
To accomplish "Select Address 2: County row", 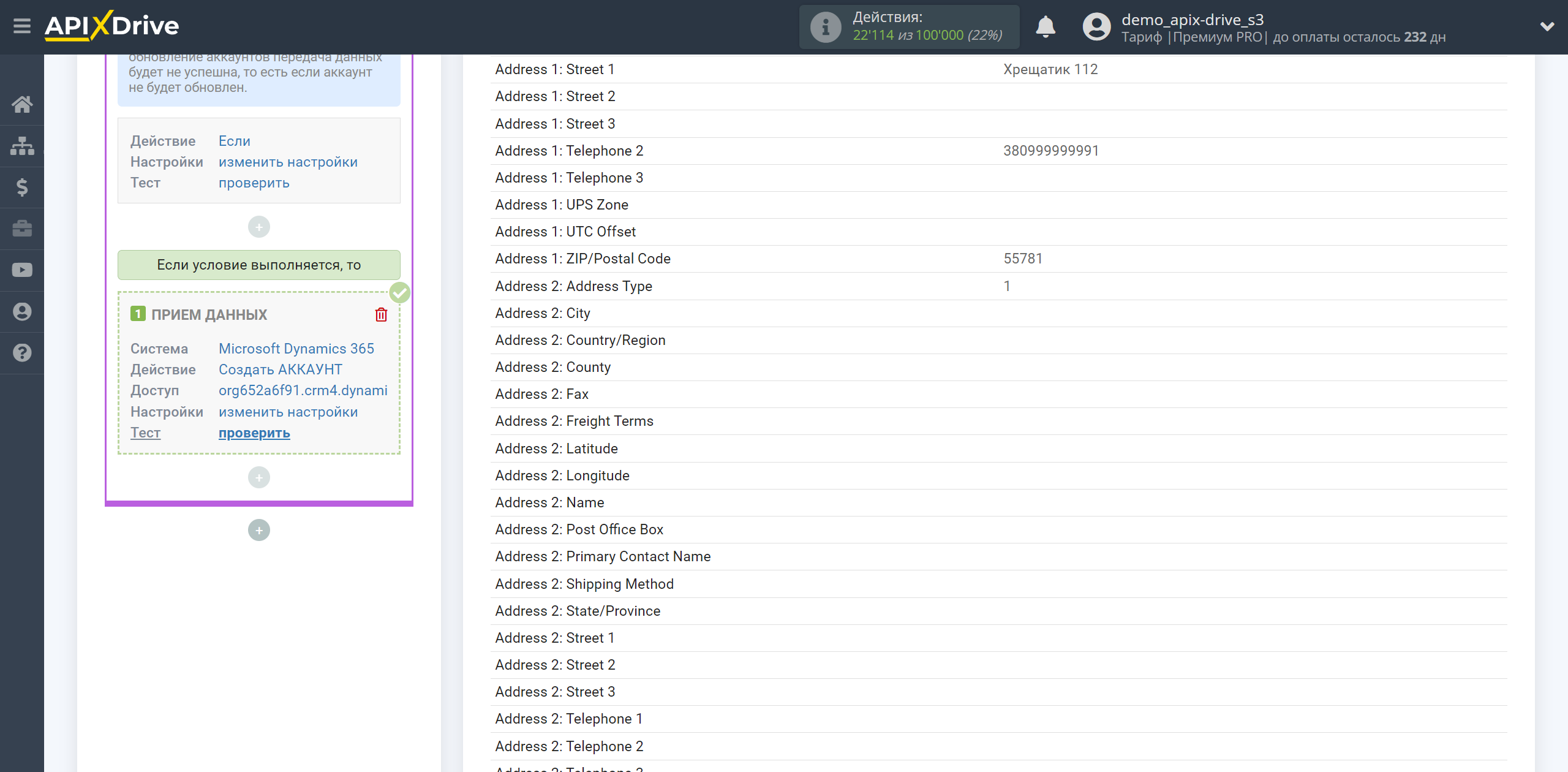I will (x=998, y=367).
